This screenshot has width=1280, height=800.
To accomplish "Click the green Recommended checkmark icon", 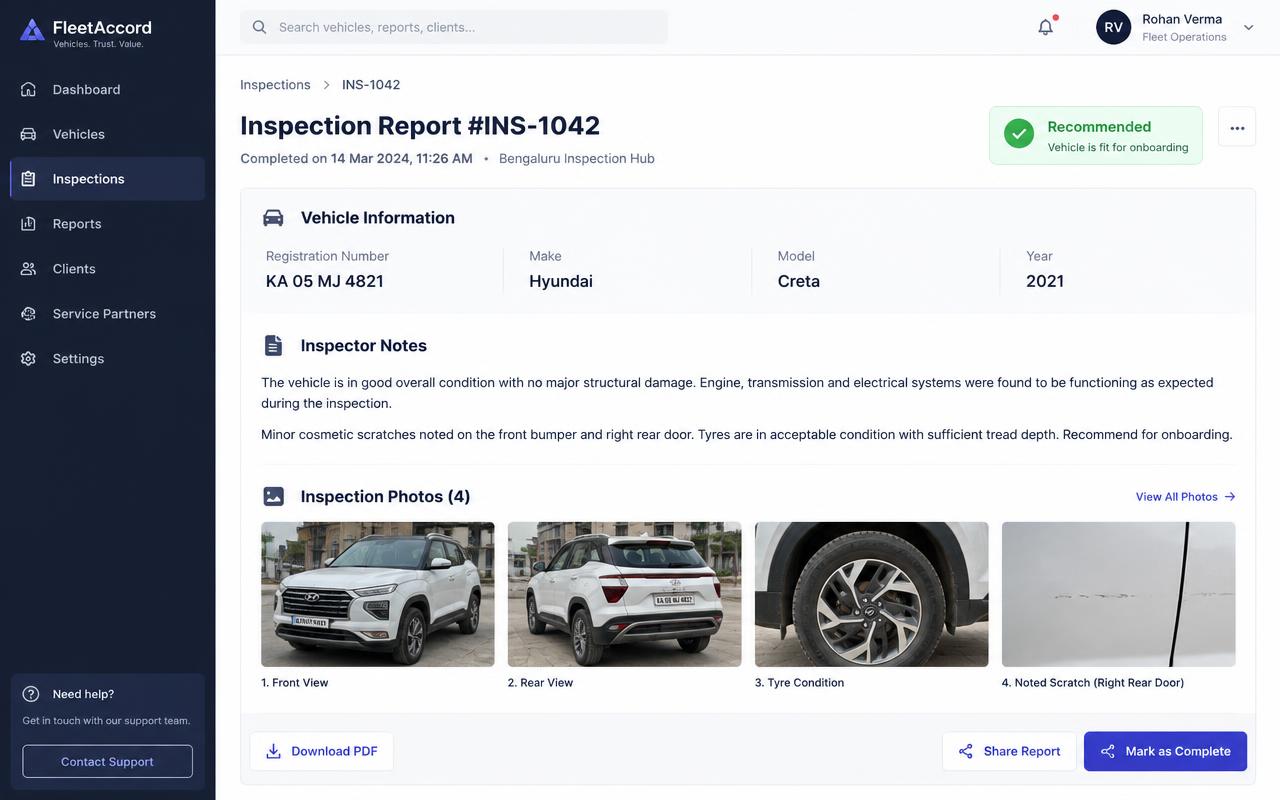I will click(x=1019, y=134).
